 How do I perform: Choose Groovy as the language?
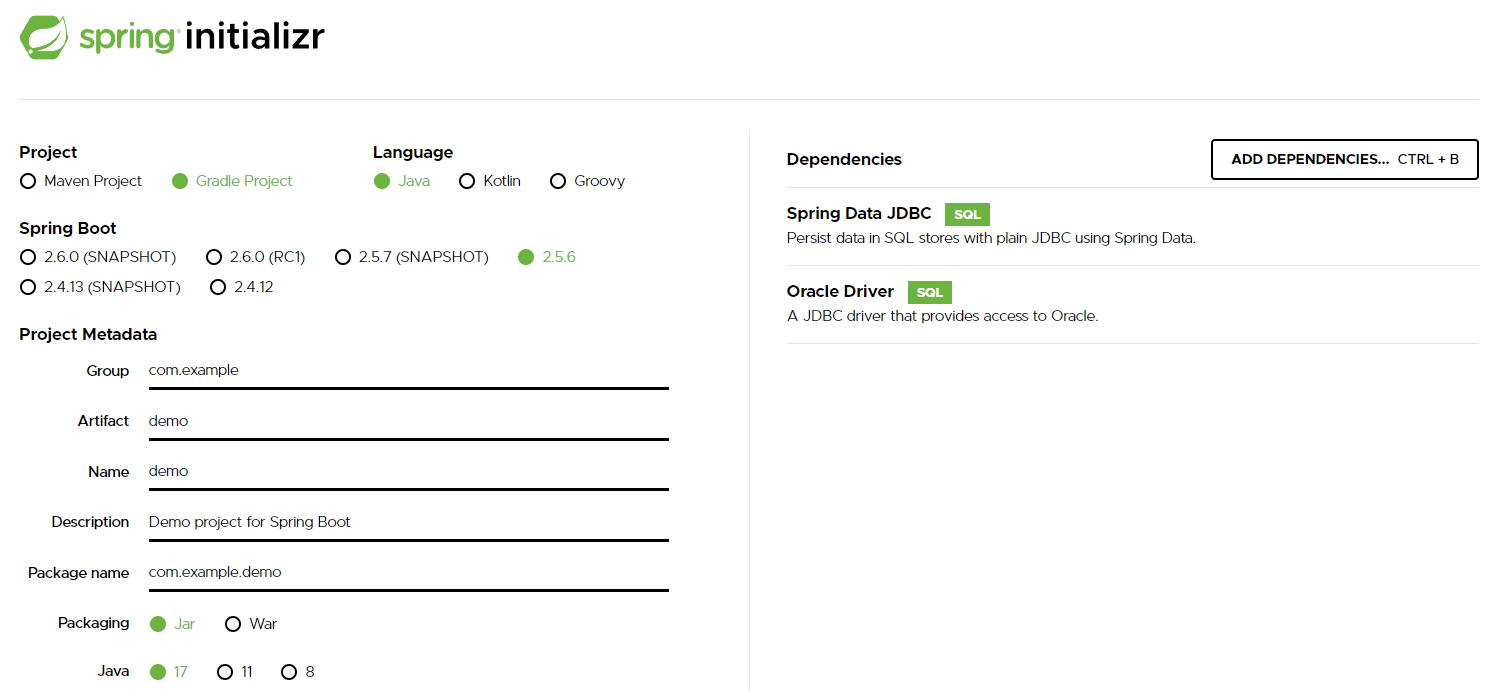click(x=587, y=181)
